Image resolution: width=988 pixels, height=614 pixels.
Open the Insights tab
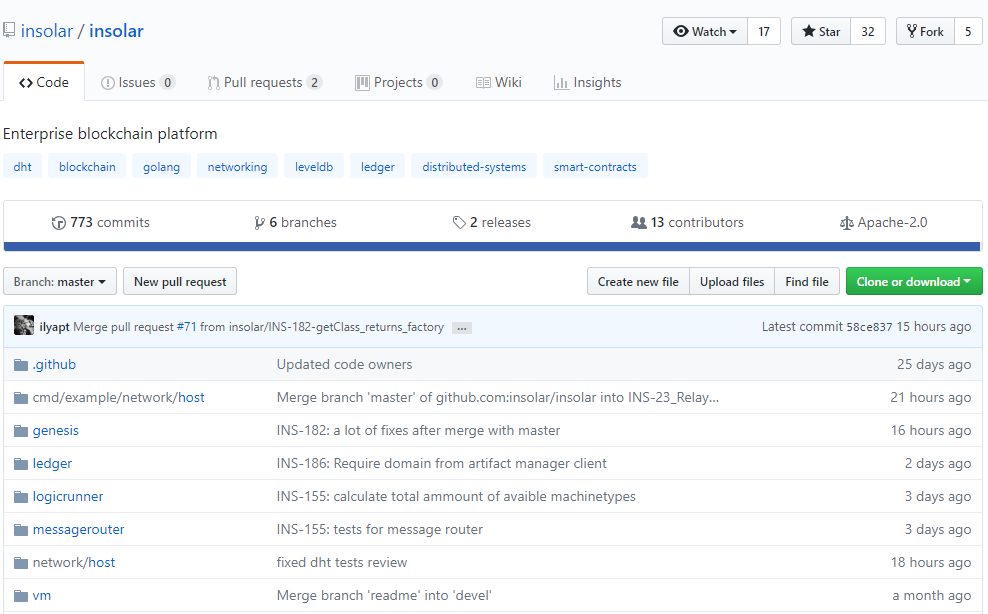587,83
